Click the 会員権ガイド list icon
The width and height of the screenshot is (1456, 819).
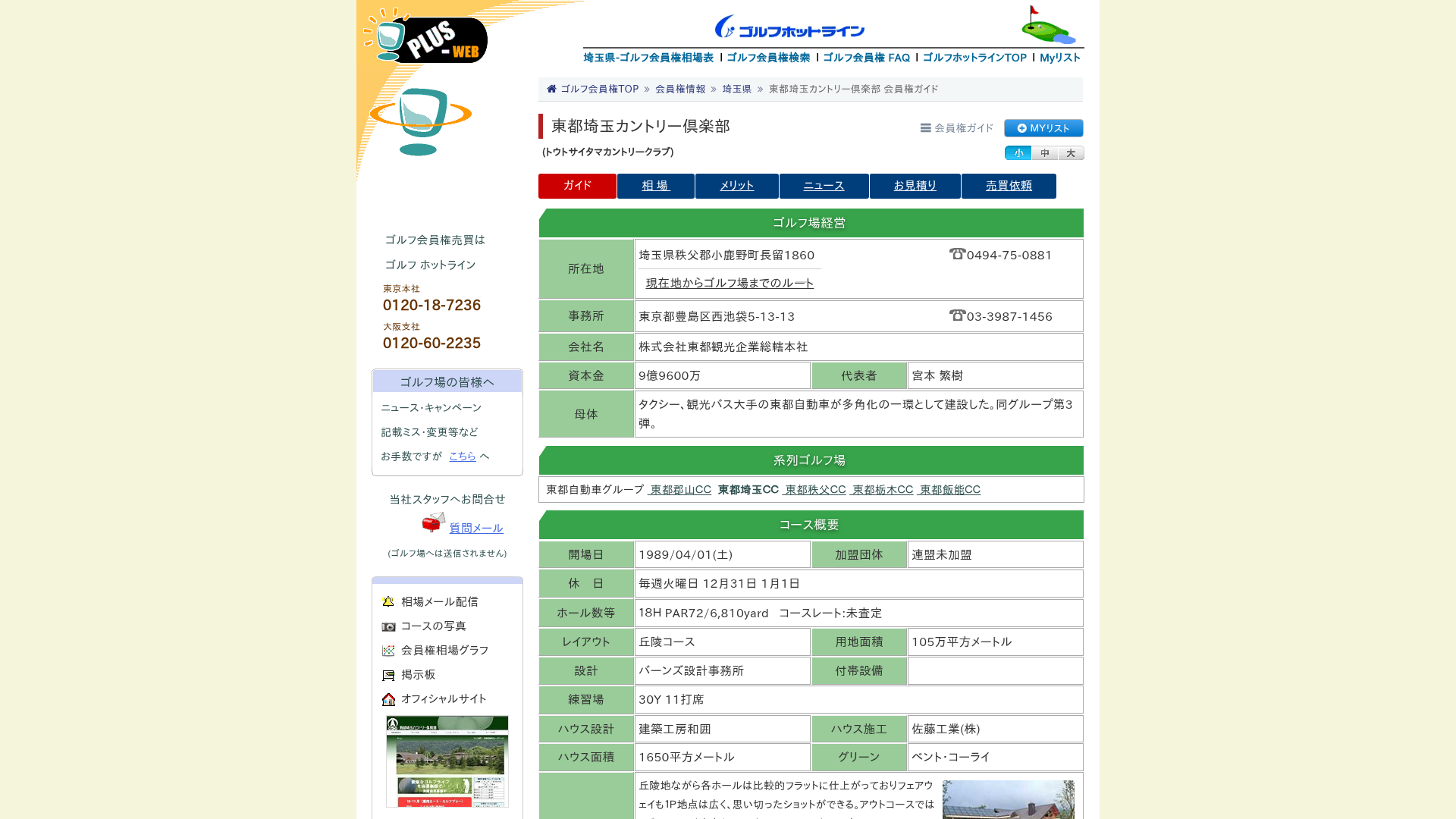[x=925, y=128]
